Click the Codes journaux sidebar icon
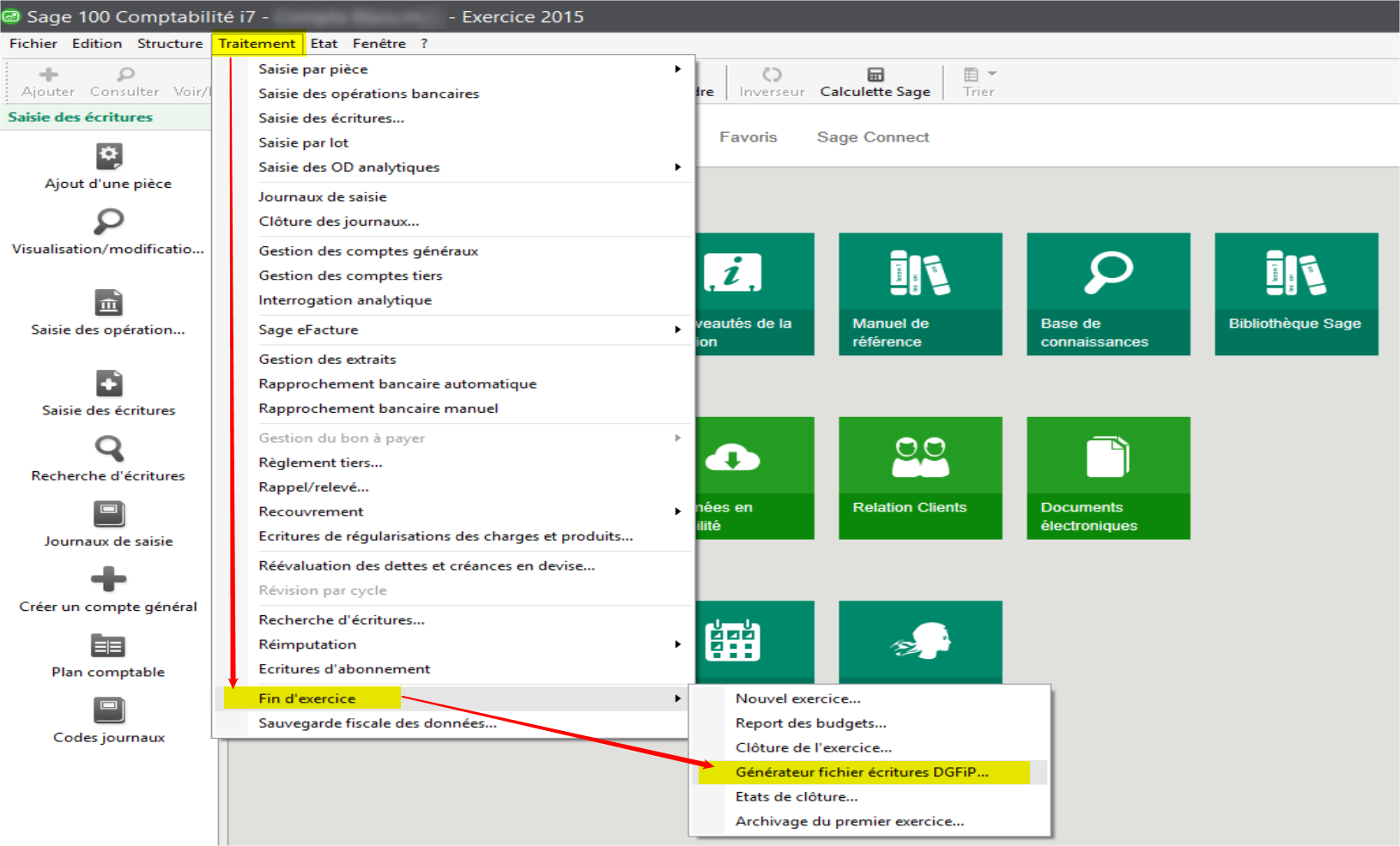The width and height of the screenshot is (1400, 846). coord(108,710)
